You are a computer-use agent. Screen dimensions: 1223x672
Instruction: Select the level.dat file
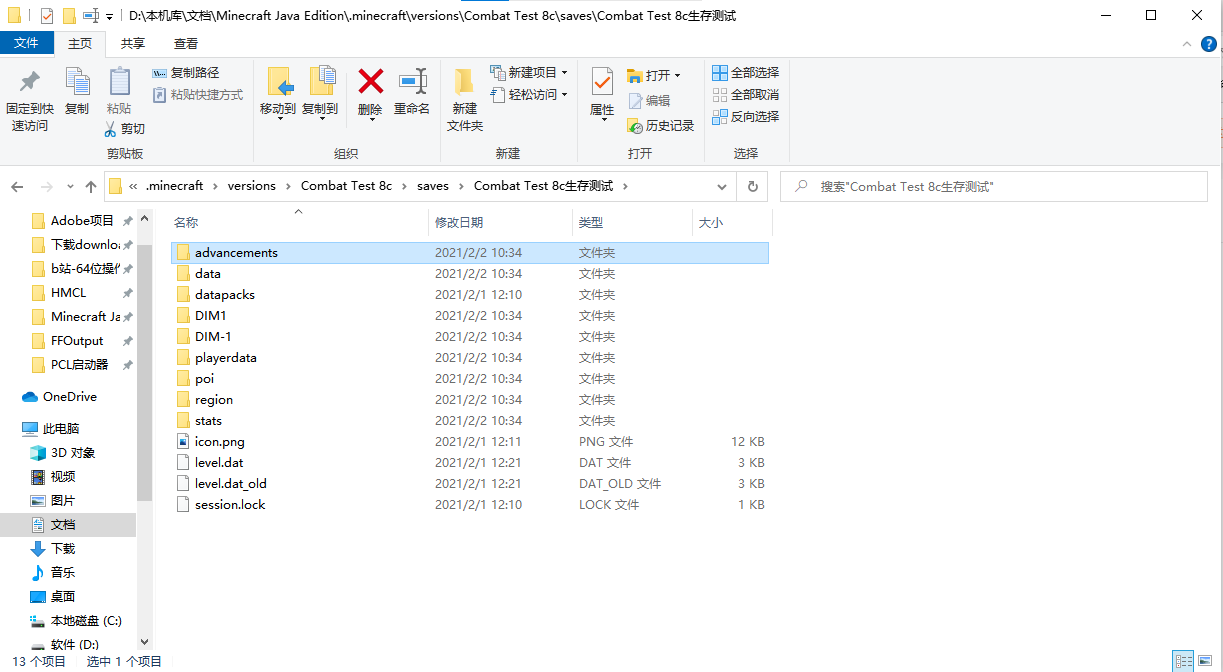219,463
